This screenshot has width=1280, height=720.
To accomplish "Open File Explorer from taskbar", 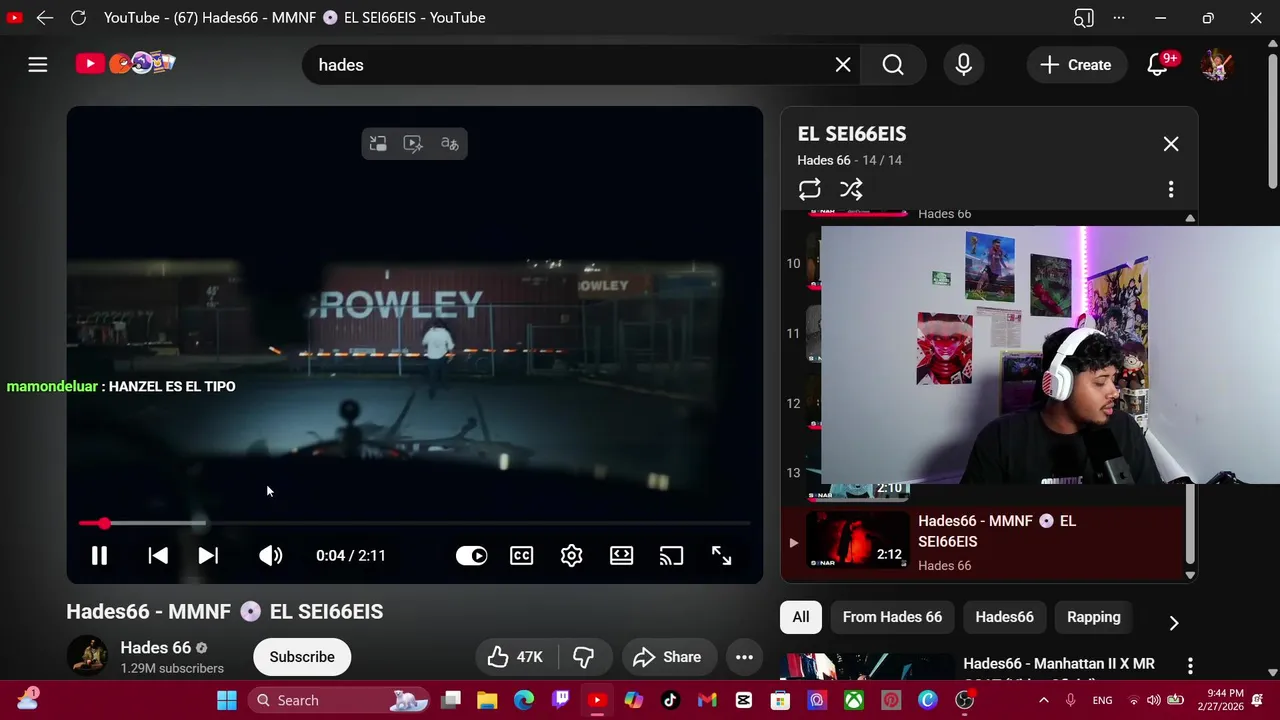I will click(x=487, y=700).
